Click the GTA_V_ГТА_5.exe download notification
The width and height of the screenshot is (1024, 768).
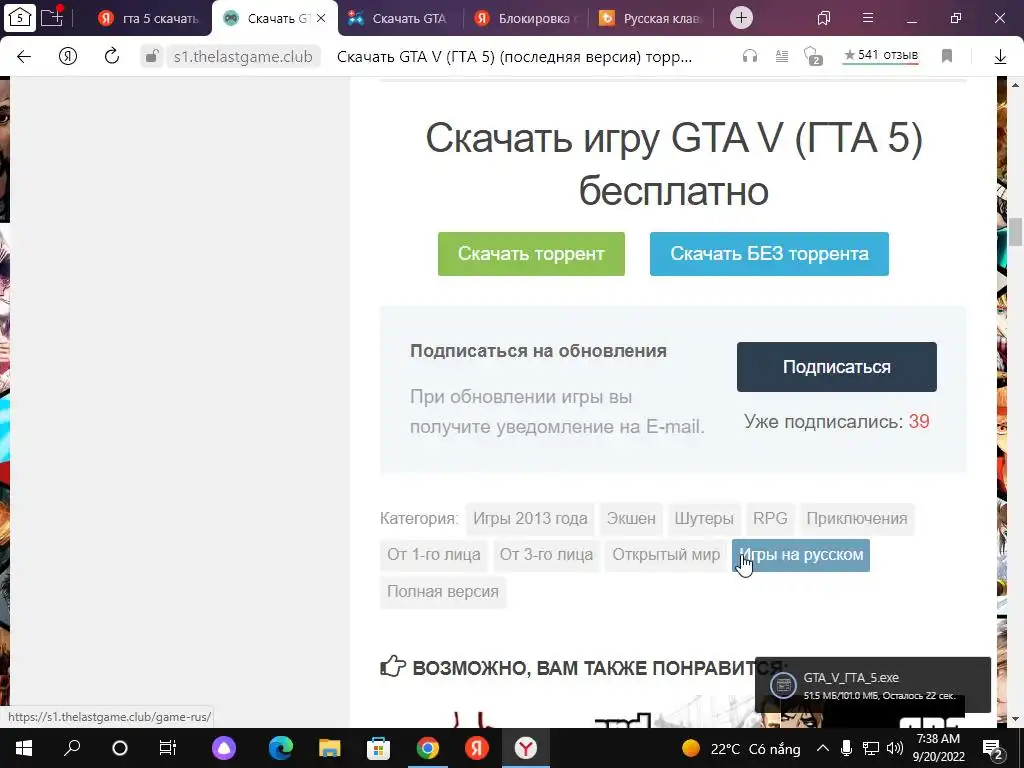[872, 685]
